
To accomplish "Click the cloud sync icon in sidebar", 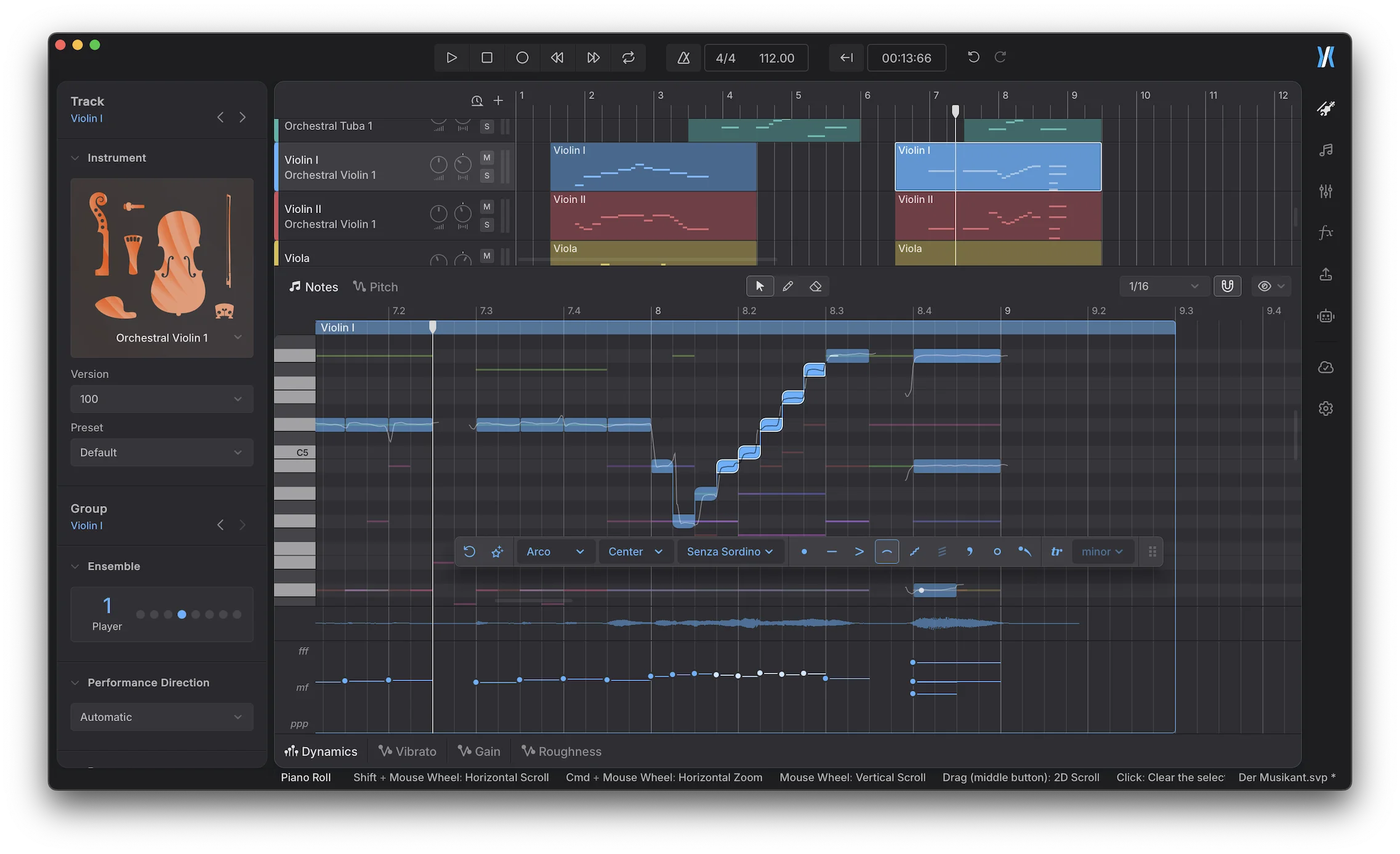I will [1326, 368].
